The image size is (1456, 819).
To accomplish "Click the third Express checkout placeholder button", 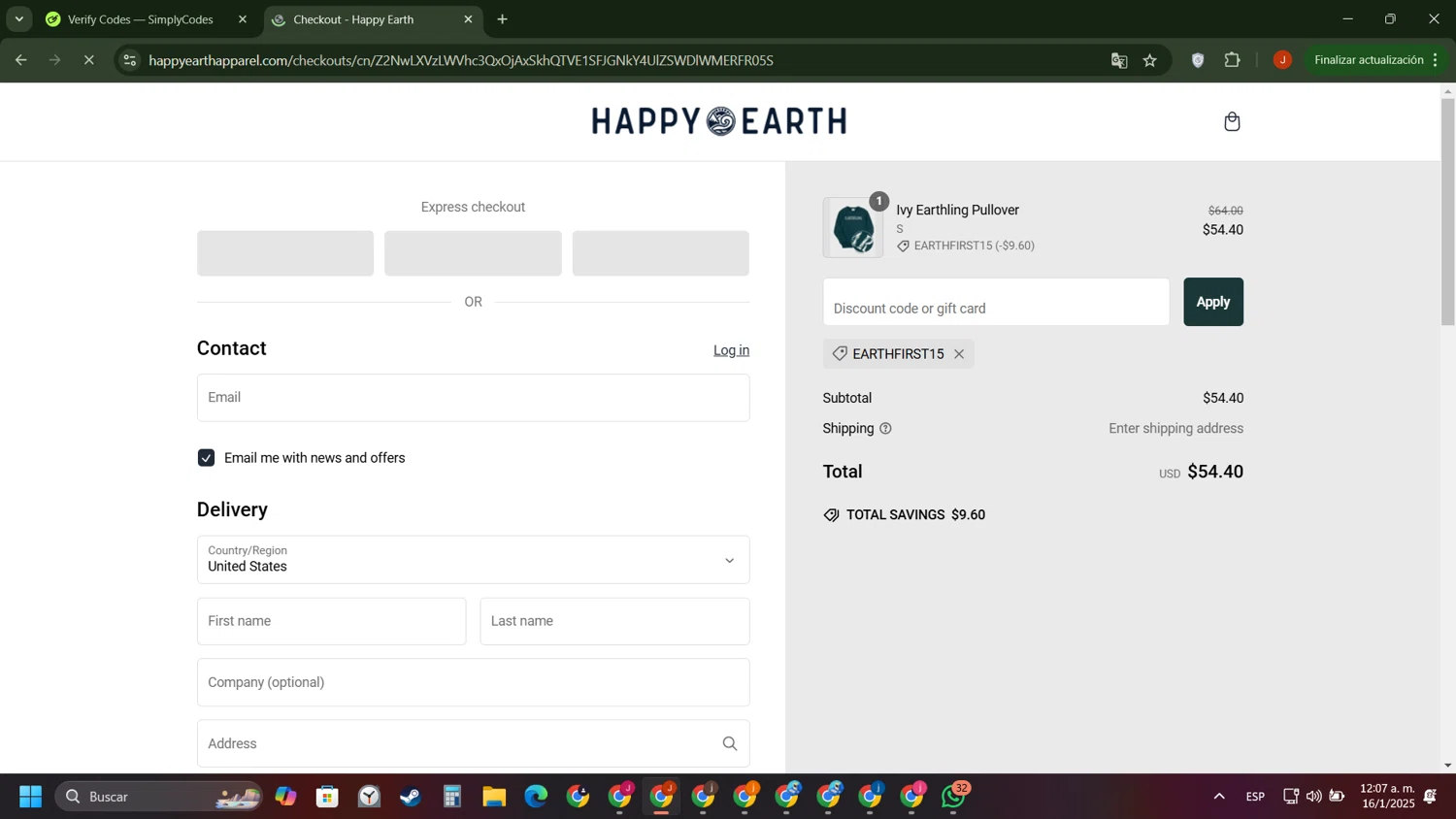I will [x=660, y=253].
